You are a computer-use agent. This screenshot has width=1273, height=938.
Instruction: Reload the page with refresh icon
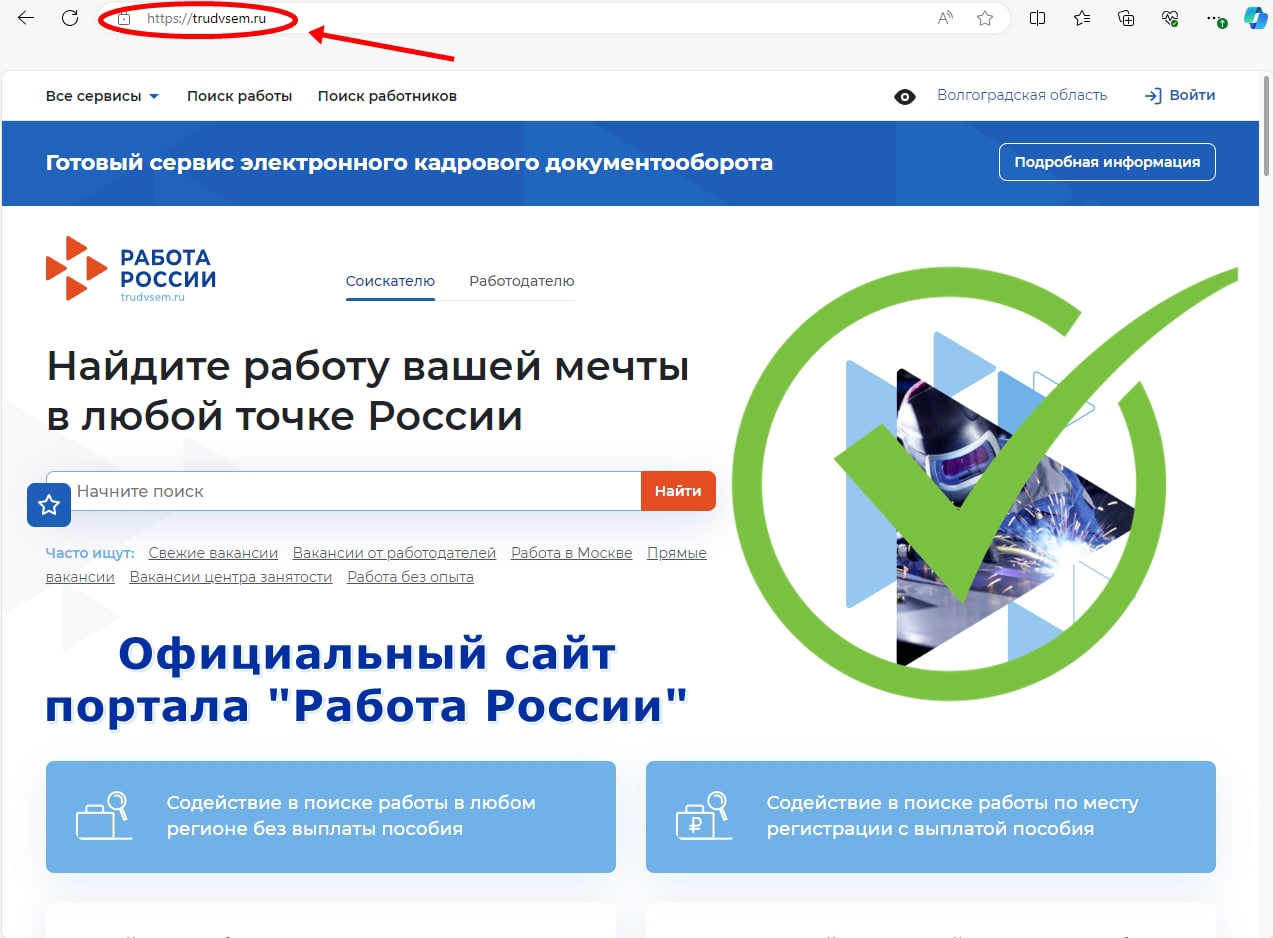click(70, 18)
